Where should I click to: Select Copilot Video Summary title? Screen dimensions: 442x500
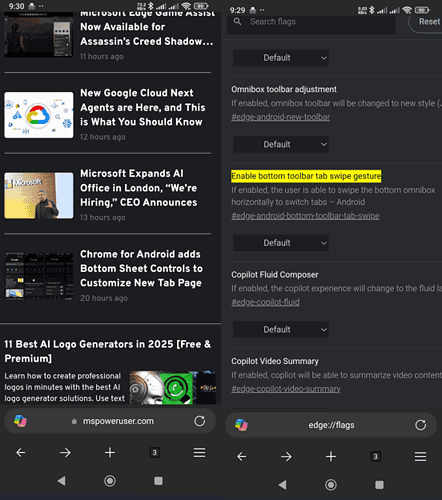[275, 361]
